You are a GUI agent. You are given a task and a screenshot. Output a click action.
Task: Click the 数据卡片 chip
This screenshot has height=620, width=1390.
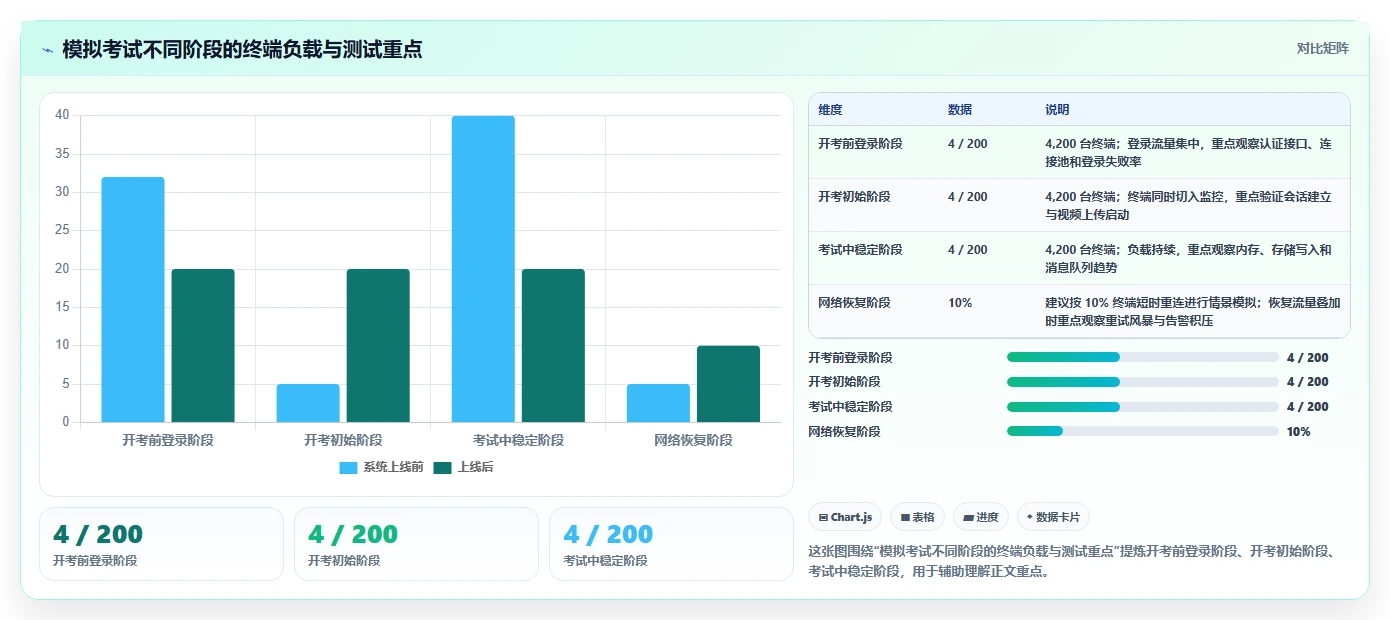(x=1053, y=517)
